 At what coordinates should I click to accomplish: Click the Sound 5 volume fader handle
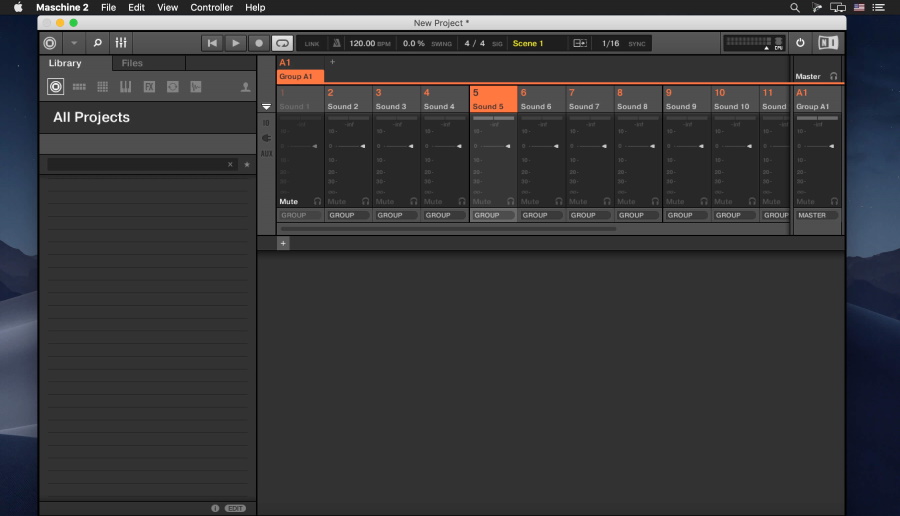click(x=507, y=146)
